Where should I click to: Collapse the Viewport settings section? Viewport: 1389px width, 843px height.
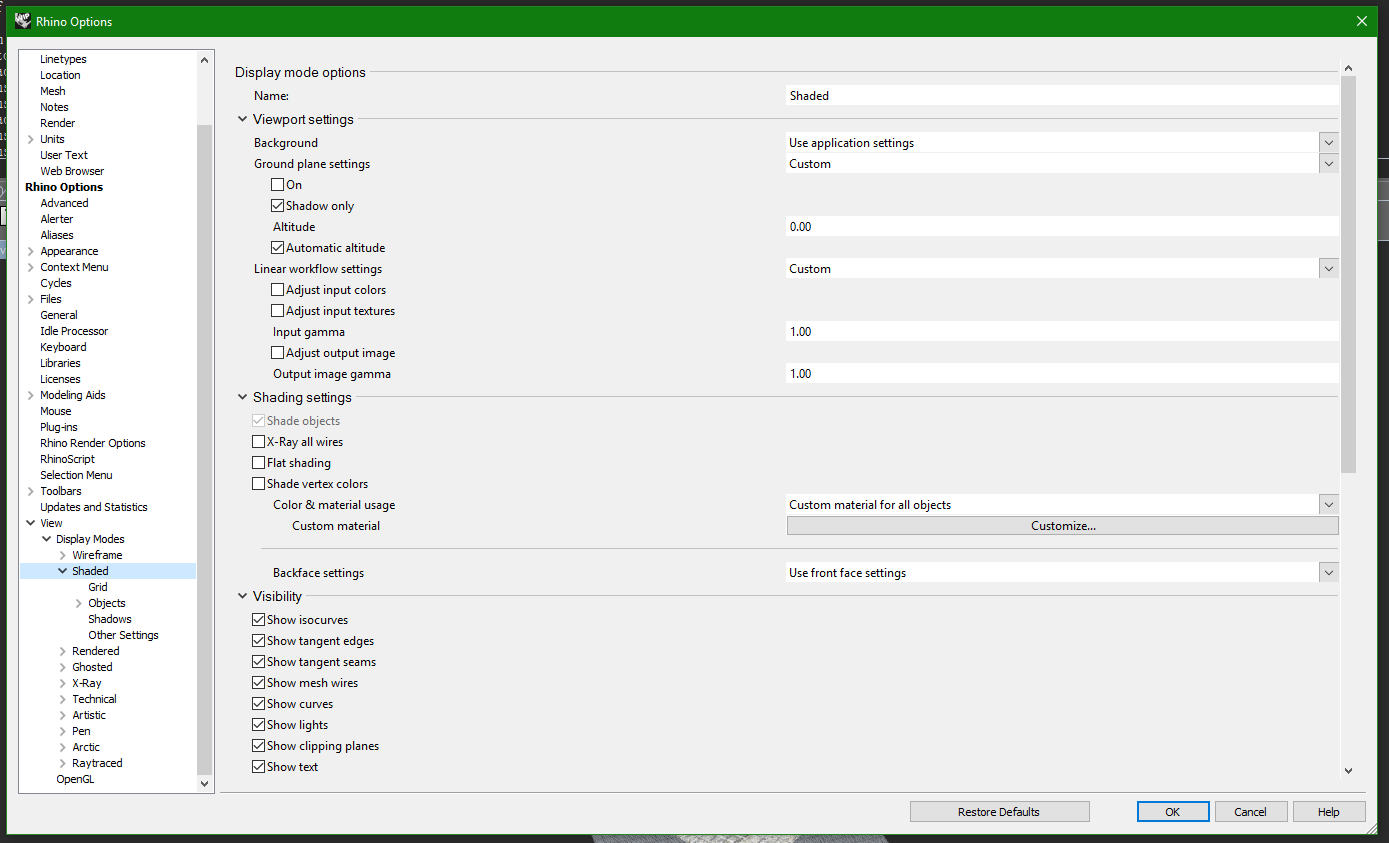point(242,119)
